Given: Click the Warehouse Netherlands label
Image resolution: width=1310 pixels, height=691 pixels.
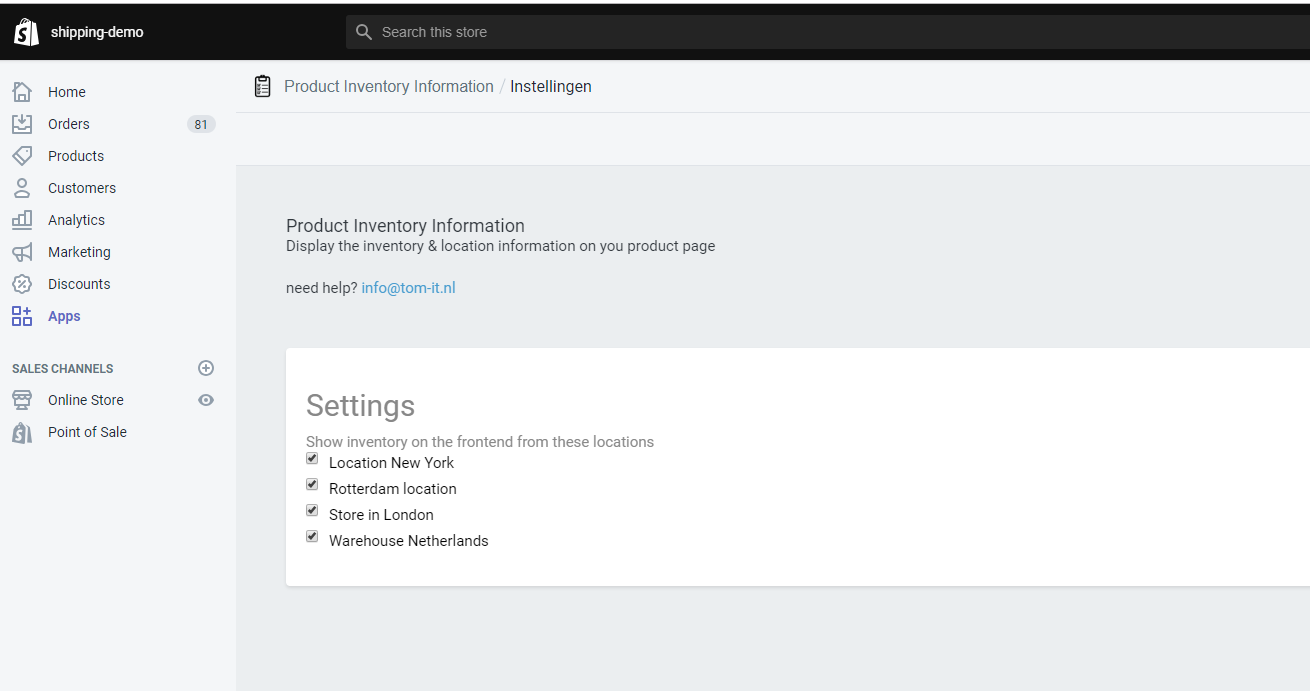Looking at the screenshot, I should tap(409, 541).
